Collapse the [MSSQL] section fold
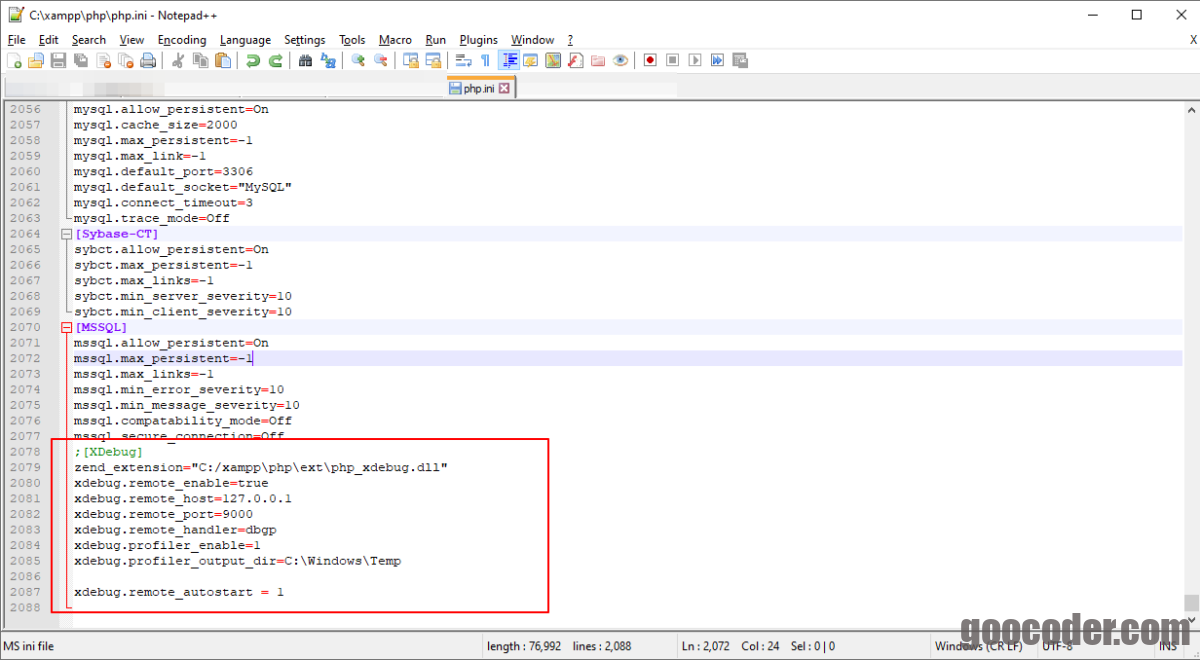The height and width of the screenshot is (660, 1200). click(67, 327)
